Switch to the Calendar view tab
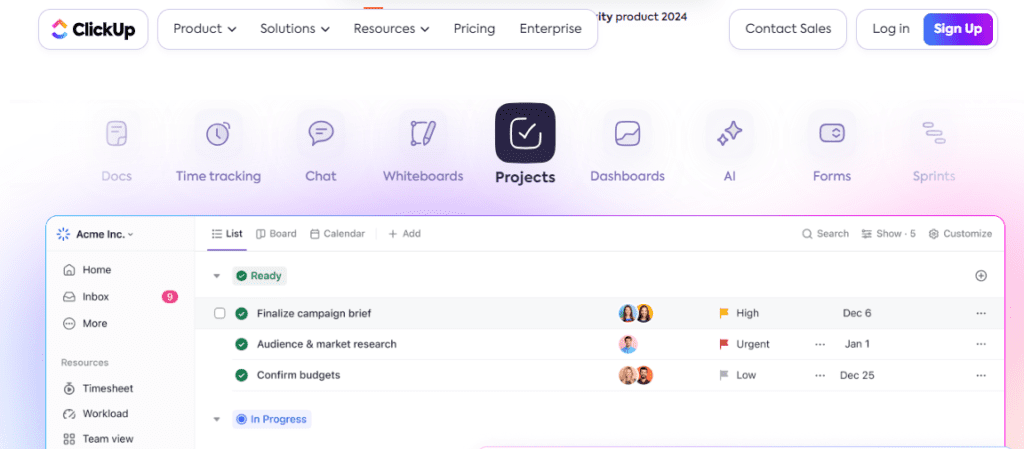This screenshot has width=1024, height=449. [337, 234]
